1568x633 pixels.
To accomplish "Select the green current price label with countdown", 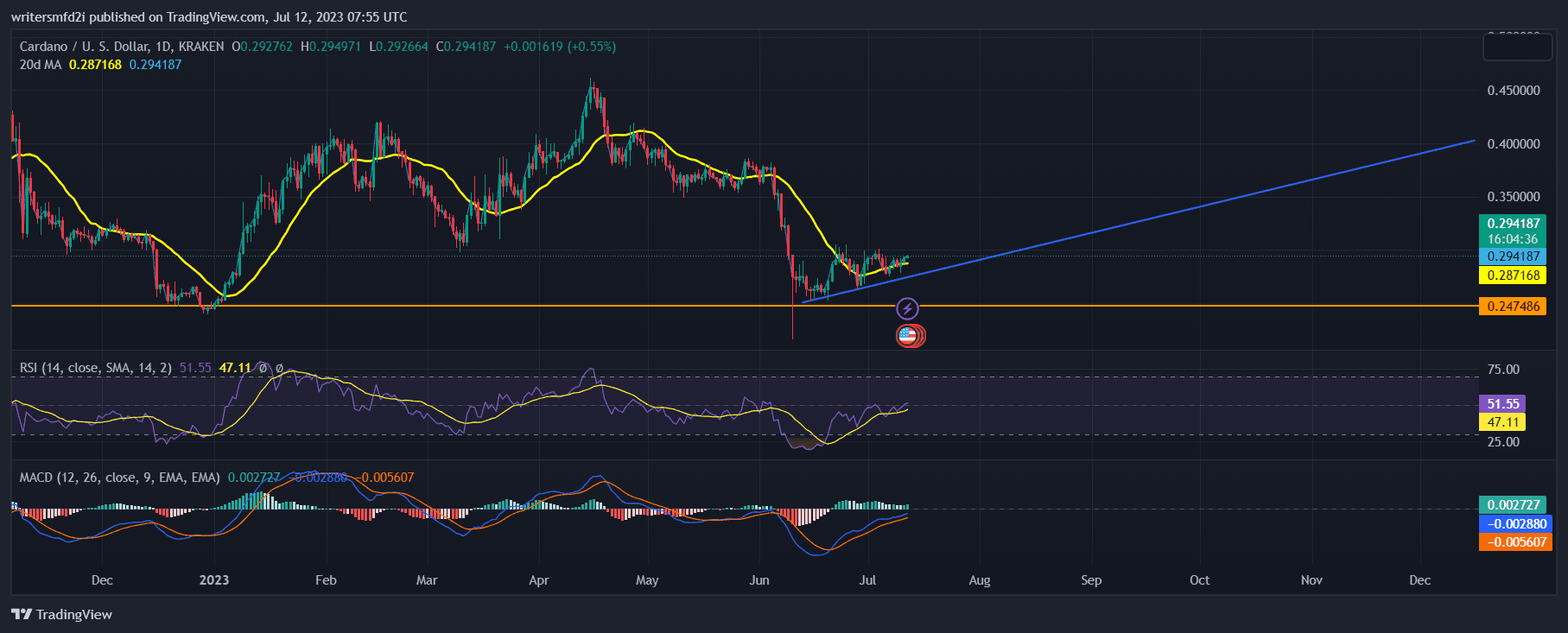I will 1512,231.
